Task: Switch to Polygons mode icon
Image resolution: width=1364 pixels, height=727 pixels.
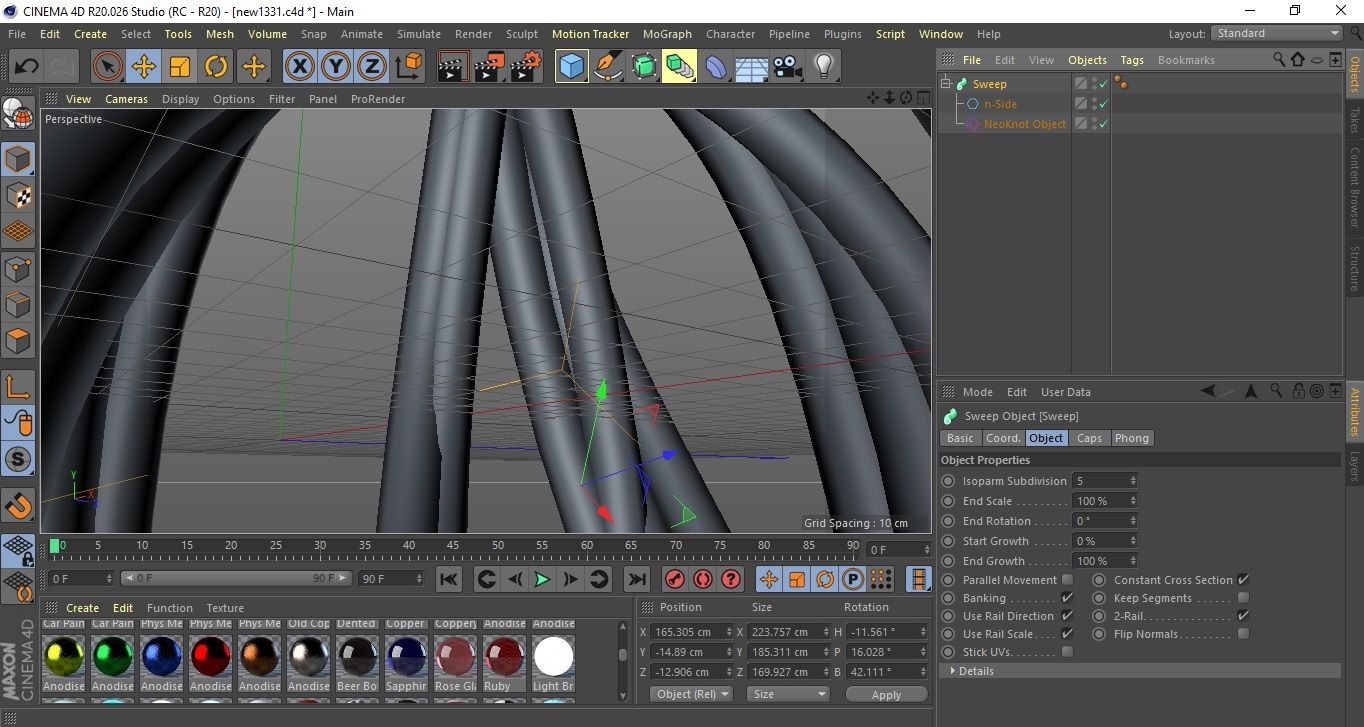Action: tap(18, 341)
